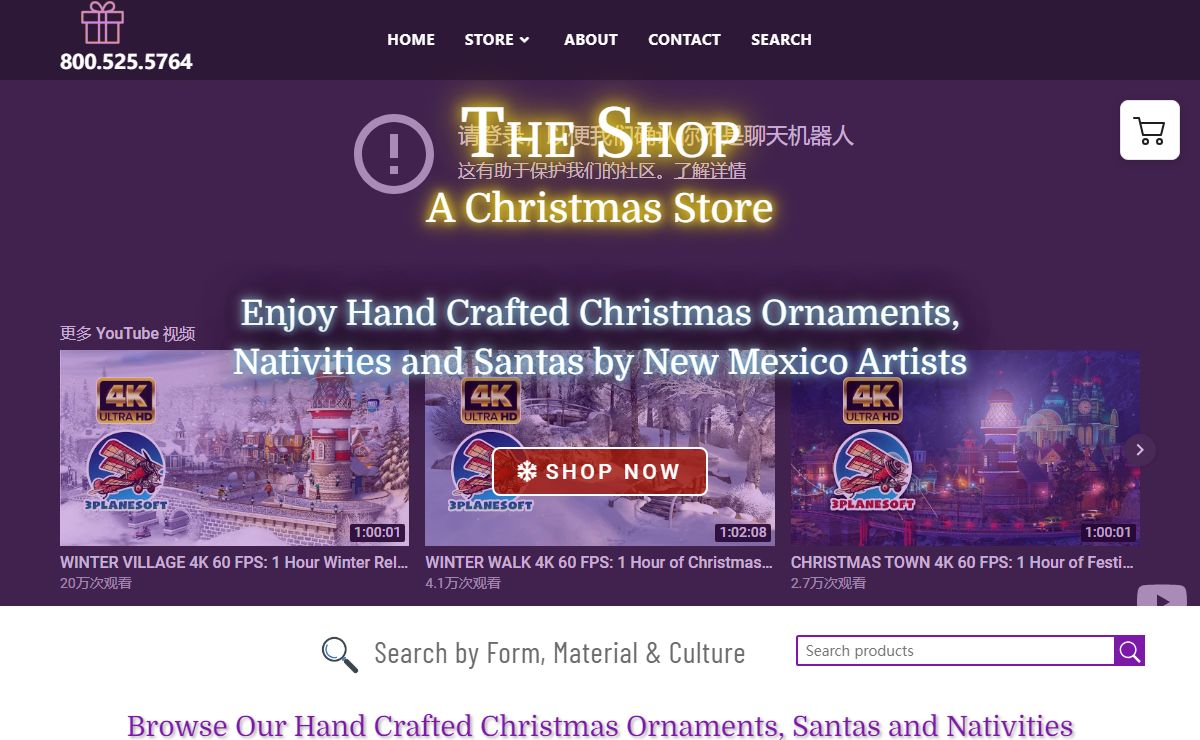The height and width of the screenshot is (740, 1200).
Task: Expand the Store dropdown menu
Action: (497, 40)
